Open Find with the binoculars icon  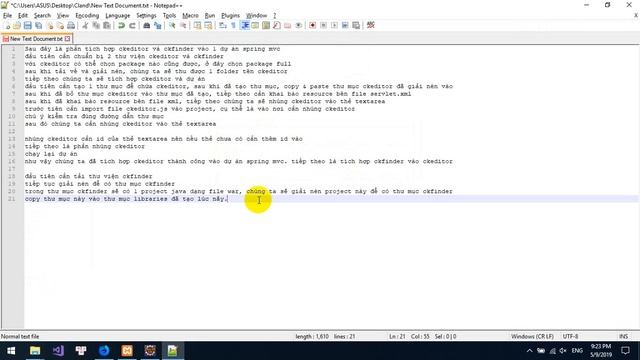click(147, 26)
